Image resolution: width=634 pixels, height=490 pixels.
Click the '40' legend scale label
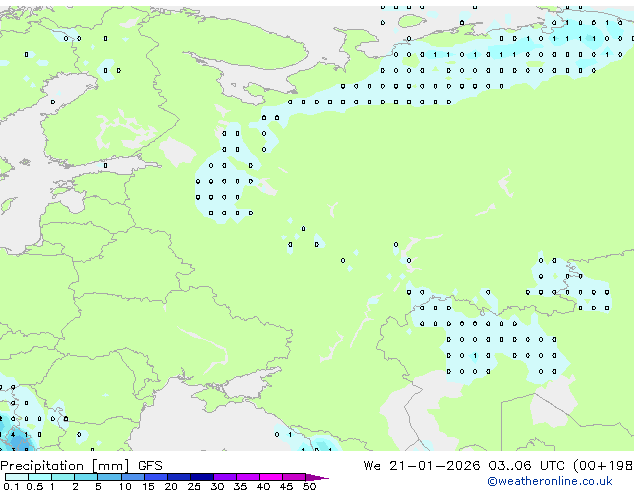click(x=263, y=486)
